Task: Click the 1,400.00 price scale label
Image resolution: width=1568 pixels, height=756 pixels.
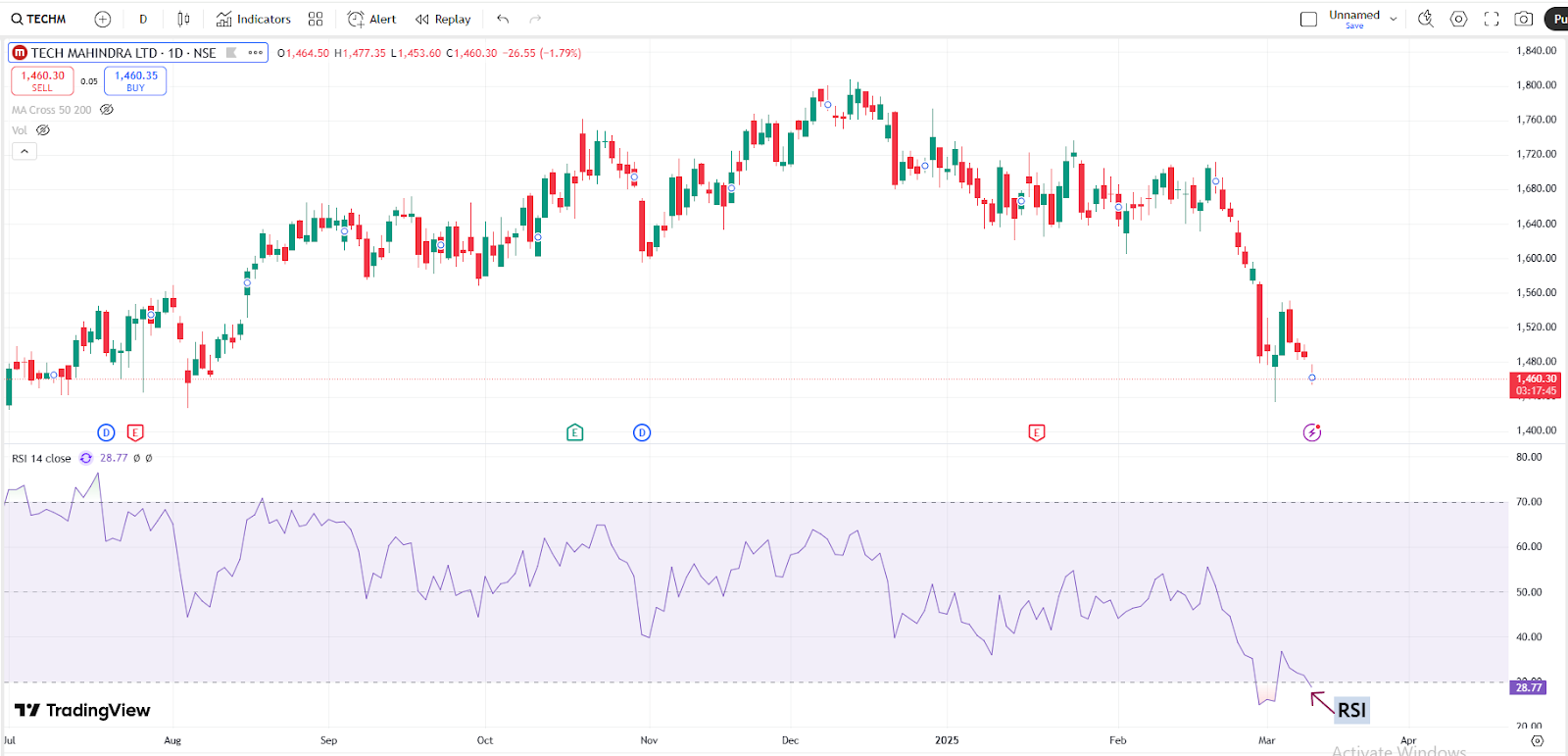Action: (x=1537, y=430)
